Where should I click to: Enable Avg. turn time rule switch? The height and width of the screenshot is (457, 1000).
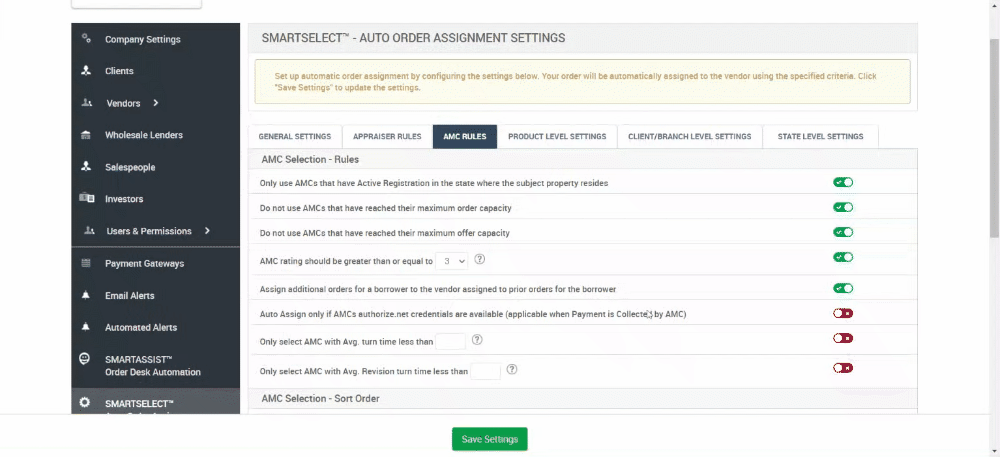click(842, 338)
